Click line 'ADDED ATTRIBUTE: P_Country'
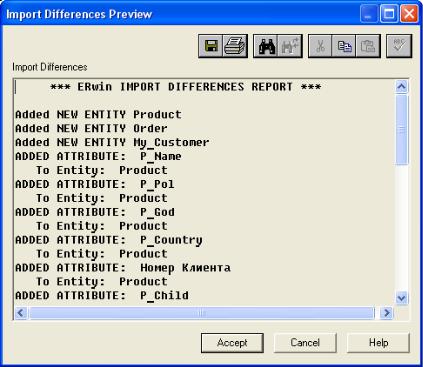Viewport: 423px width, 367px height. click(x=109, y=240)
